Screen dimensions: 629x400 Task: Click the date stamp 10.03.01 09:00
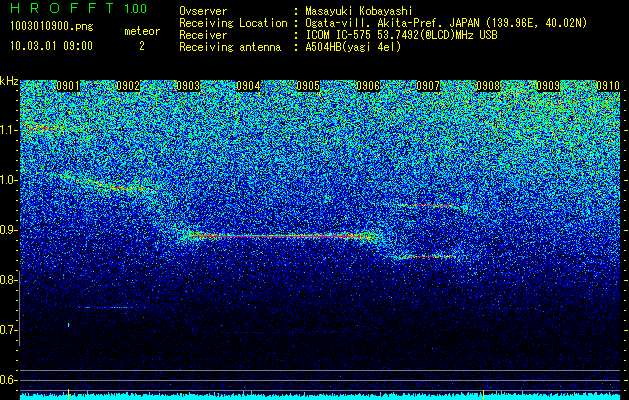pos(51,46)
